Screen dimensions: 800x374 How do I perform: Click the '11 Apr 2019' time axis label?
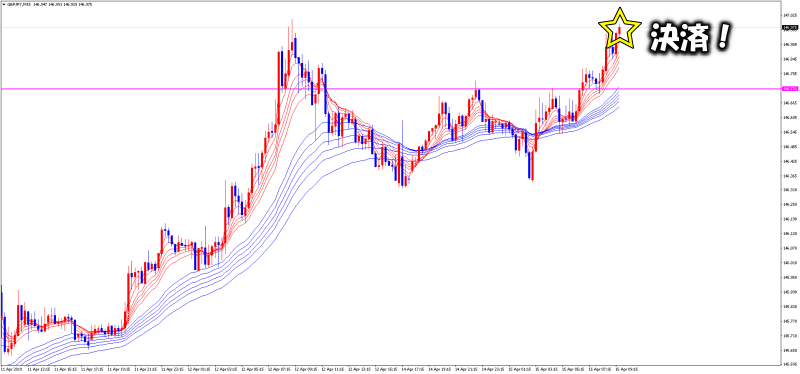pyautogui.click(x=10, y=368)
